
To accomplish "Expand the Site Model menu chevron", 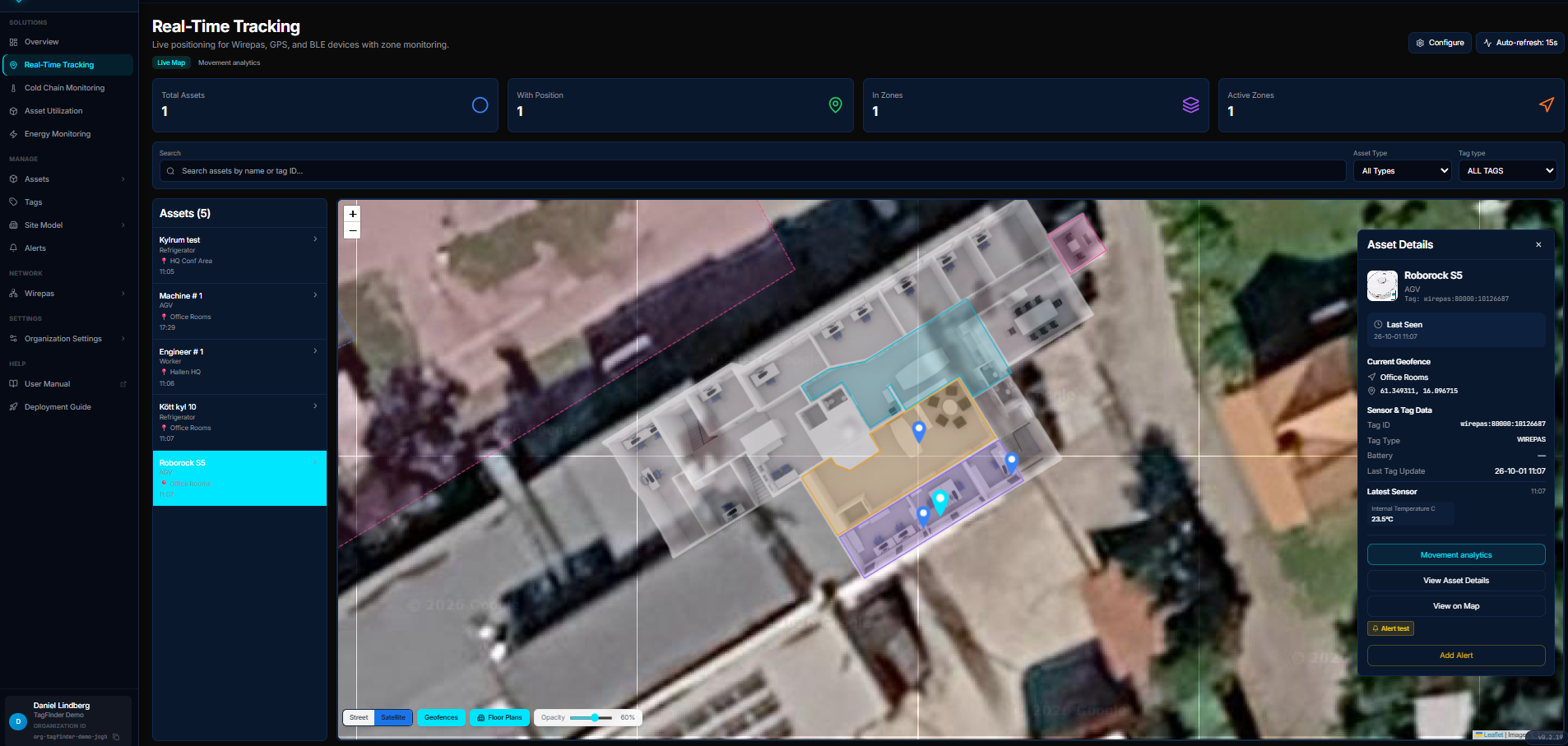I will pyautogui.click(x=123, y=225).
